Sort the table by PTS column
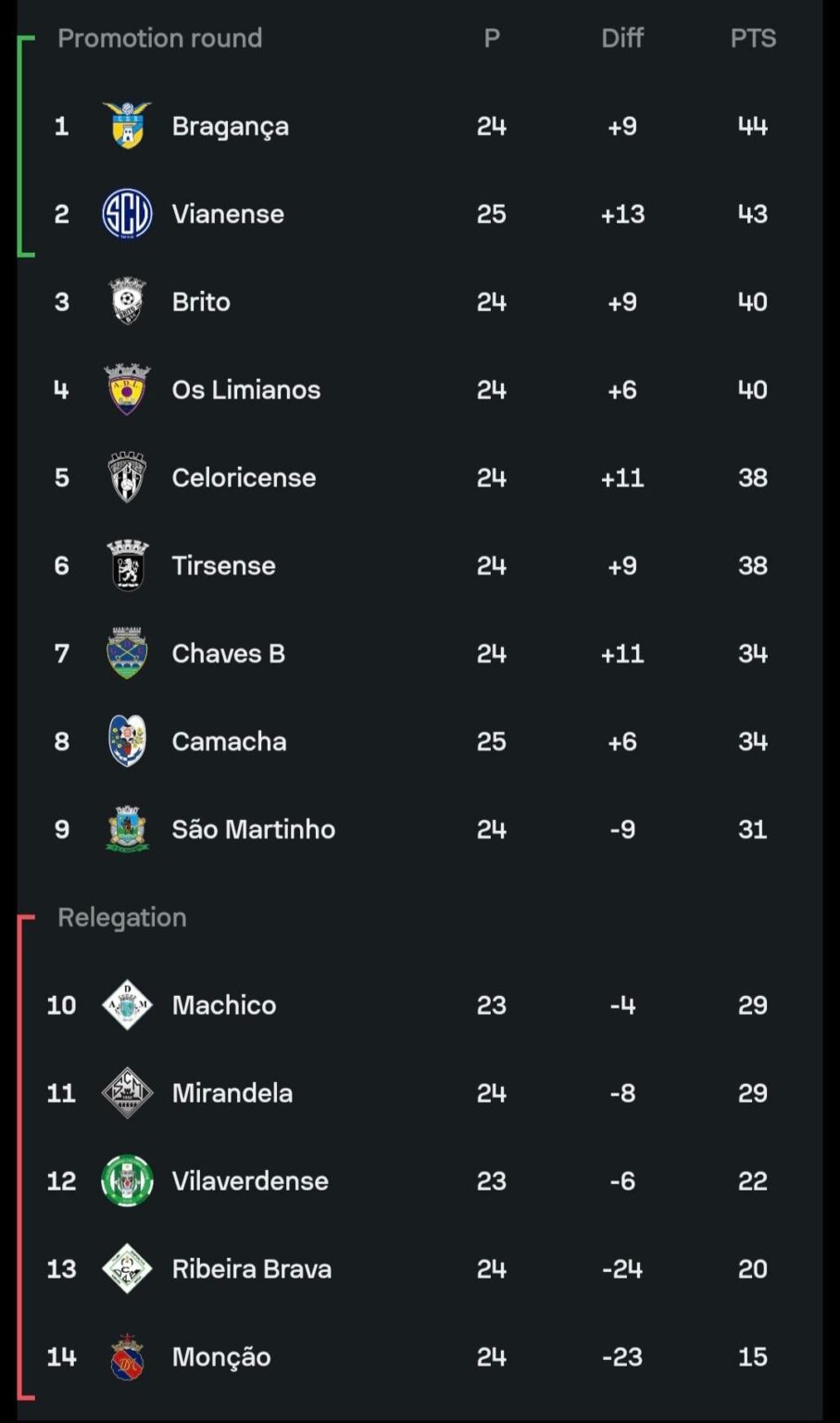Screen dimensions: 840x1423 tap(754, 38)
